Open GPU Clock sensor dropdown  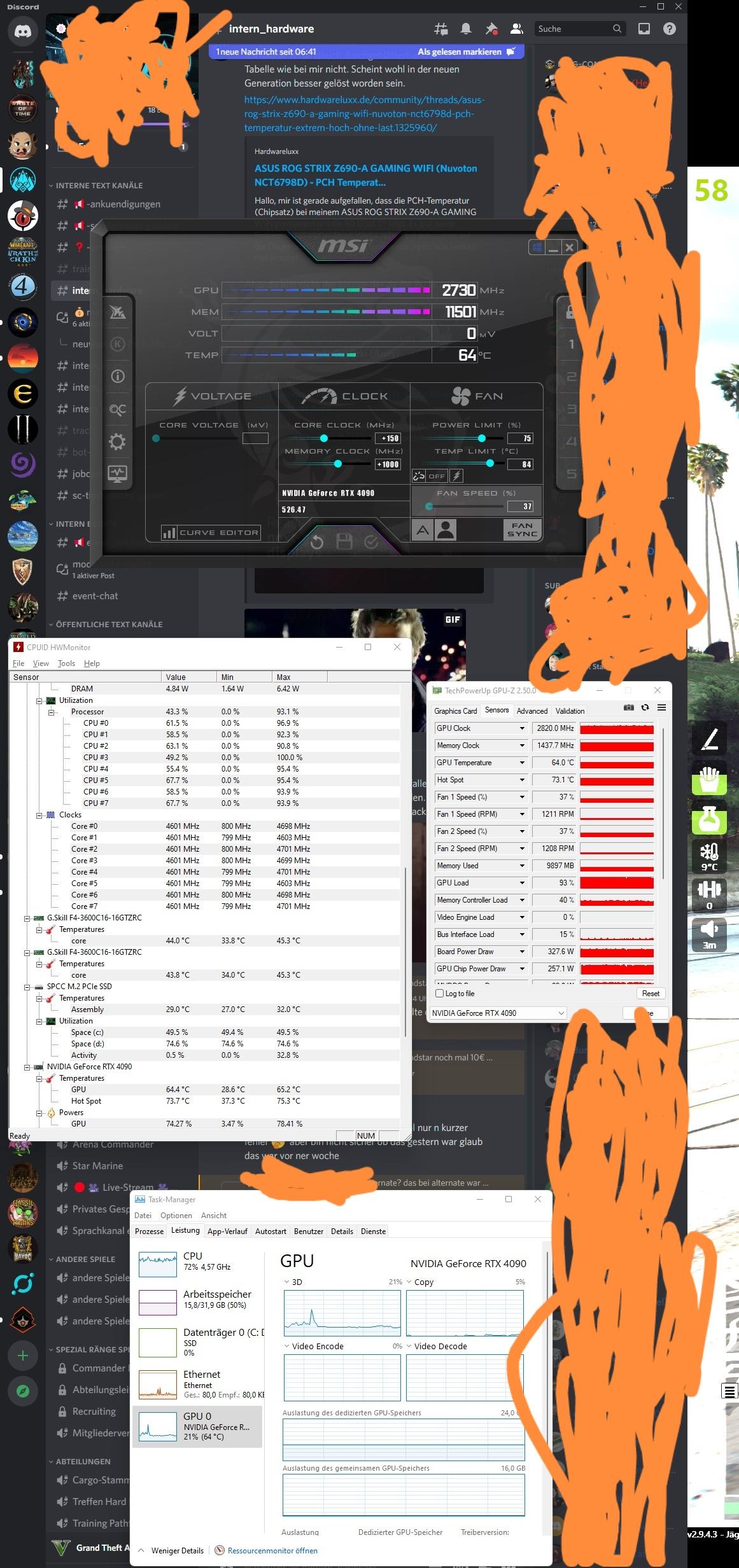(522, 728)
